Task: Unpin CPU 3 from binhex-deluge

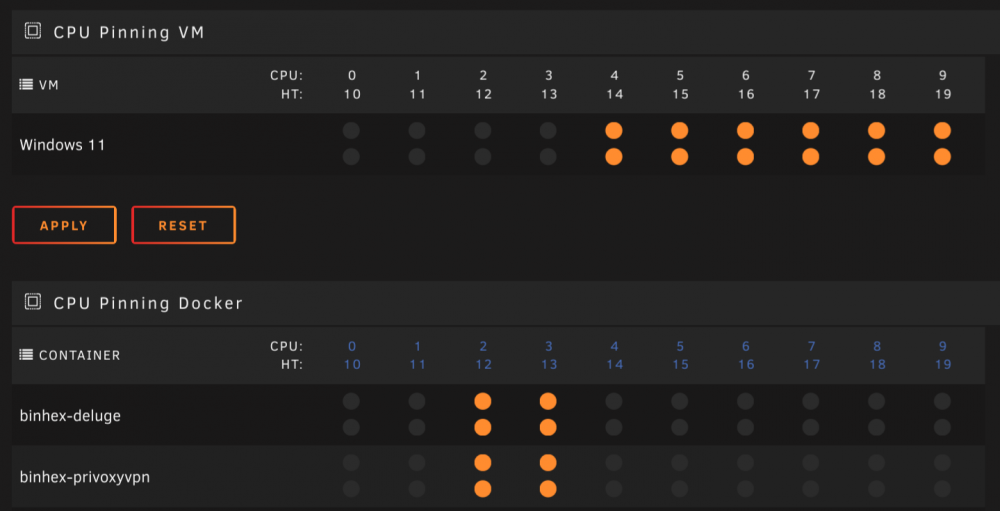Action: [x=548, y=401]
